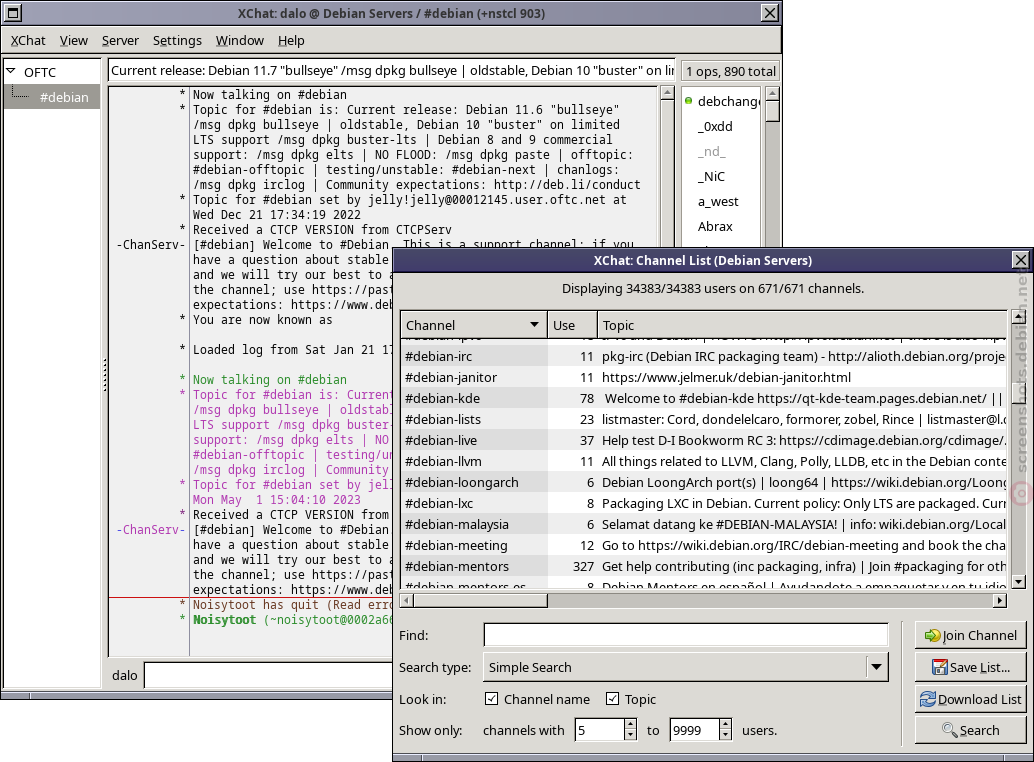Click the window menu icon in XChat title bar
The height and width of the screenshot is (762, 1034).
point(13,13)
